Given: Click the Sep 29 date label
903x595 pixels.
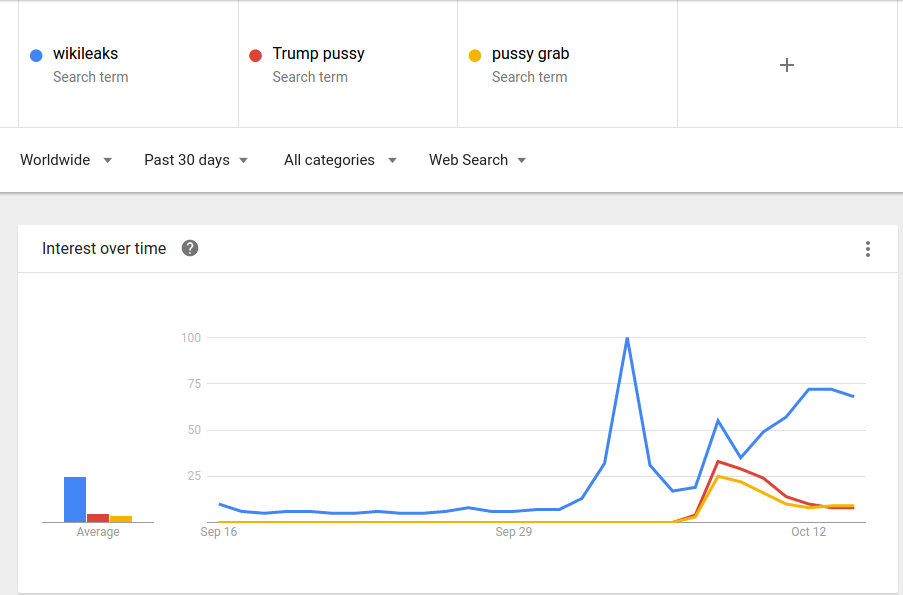Looking at the screenshot, I should pos(513,532).
